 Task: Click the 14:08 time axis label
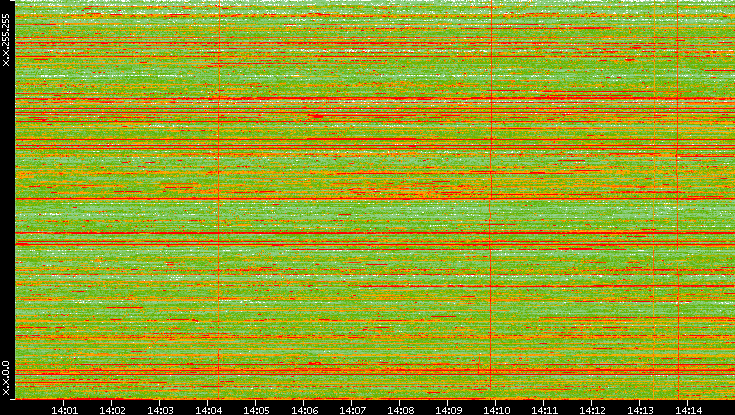click(401, 410)
